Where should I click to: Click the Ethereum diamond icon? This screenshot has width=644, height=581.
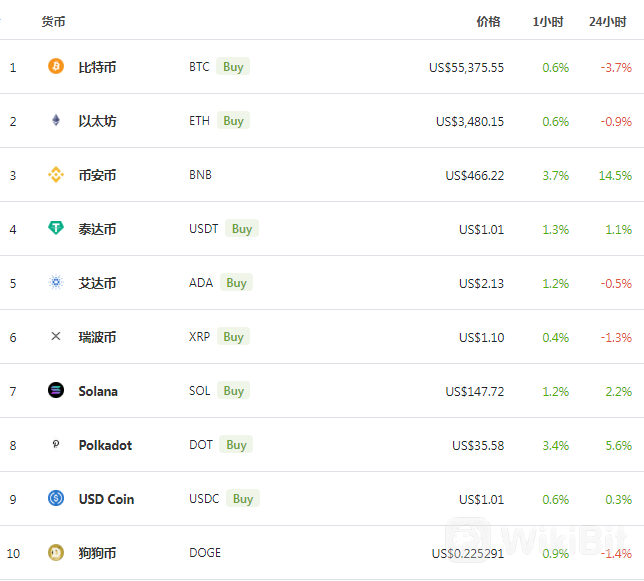[56, 120]
